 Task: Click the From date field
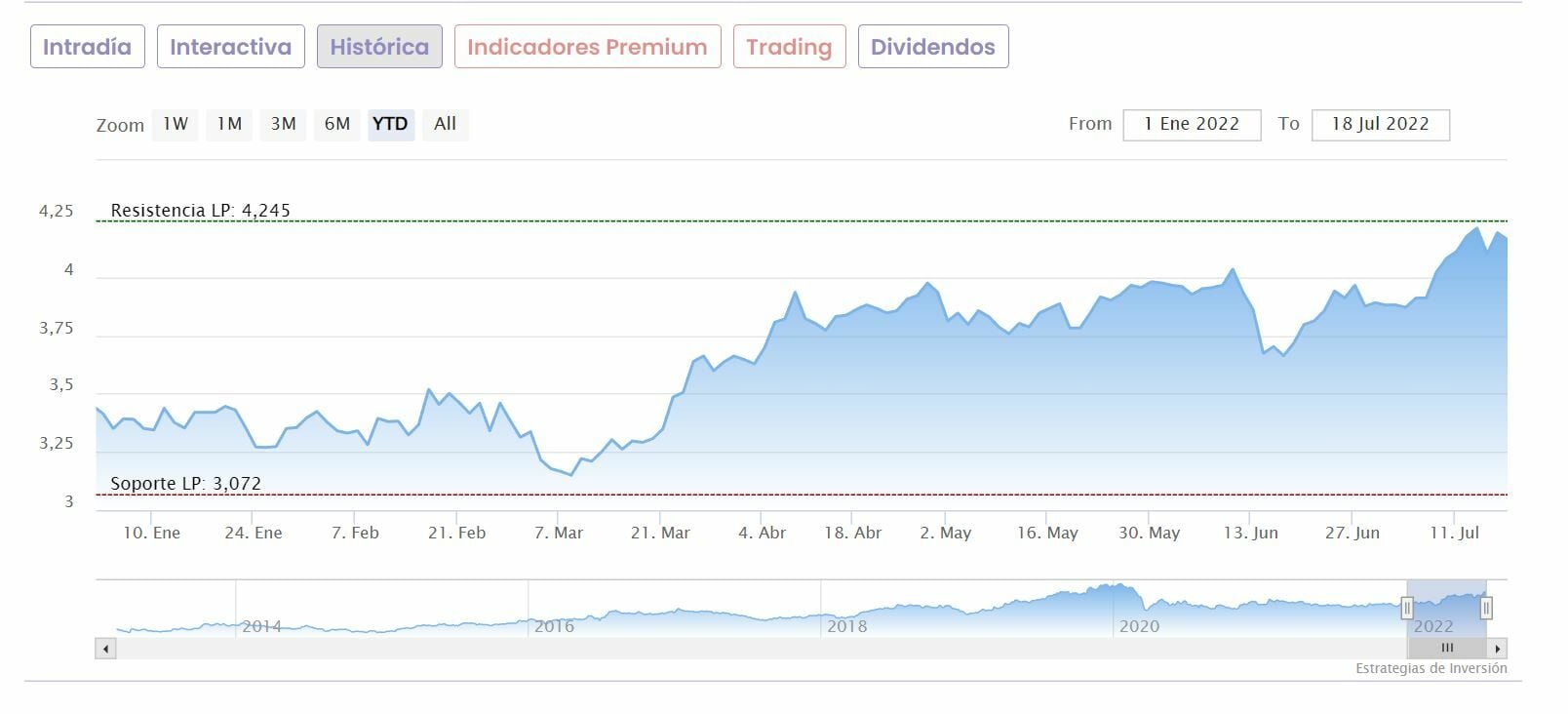(x=1192, y=125)
